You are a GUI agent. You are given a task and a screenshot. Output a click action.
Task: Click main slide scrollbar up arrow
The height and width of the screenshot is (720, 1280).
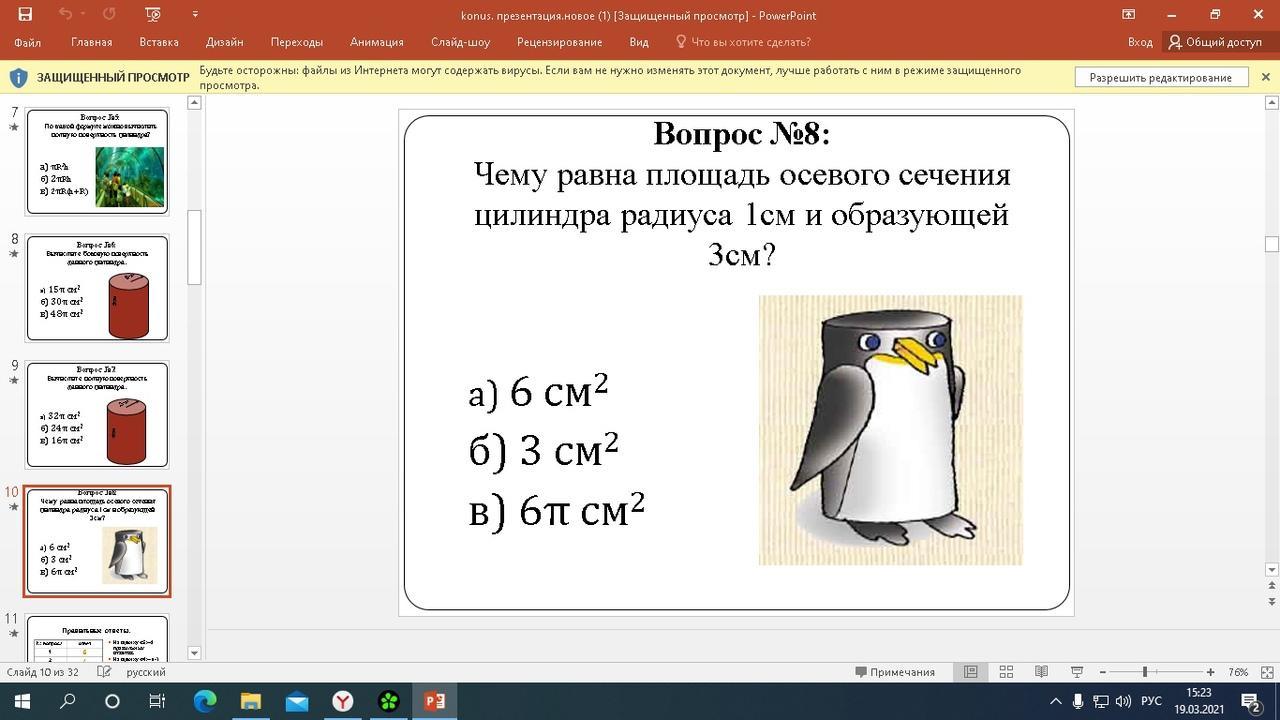point(1272,102)
